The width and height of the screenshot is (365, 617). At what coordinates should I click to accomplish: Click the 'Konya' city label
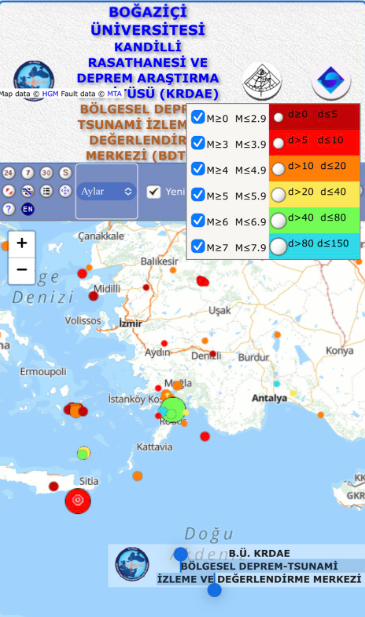pos(339,350)
